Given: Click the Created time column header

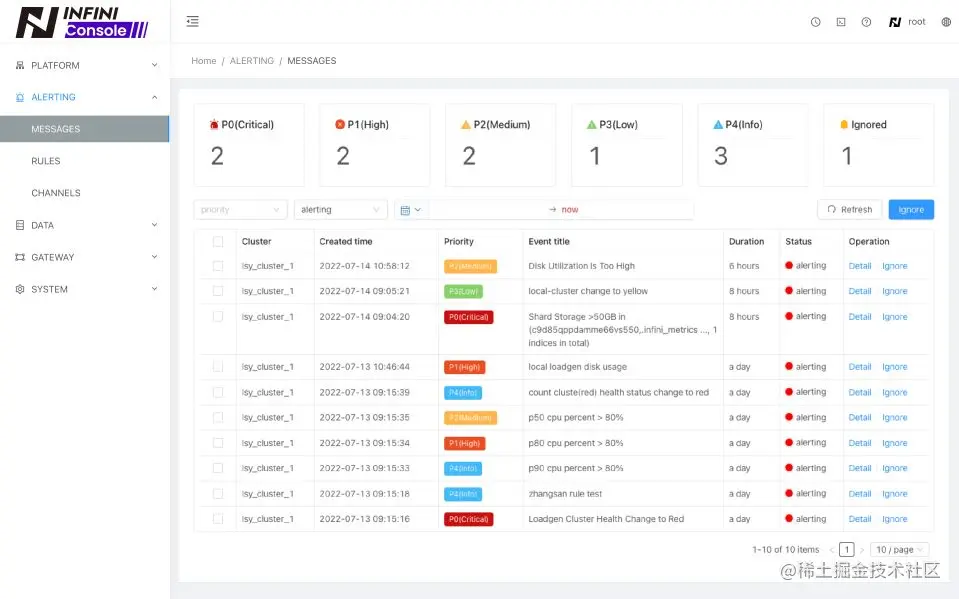Looking at the screenshot, I should click(346, 242).
